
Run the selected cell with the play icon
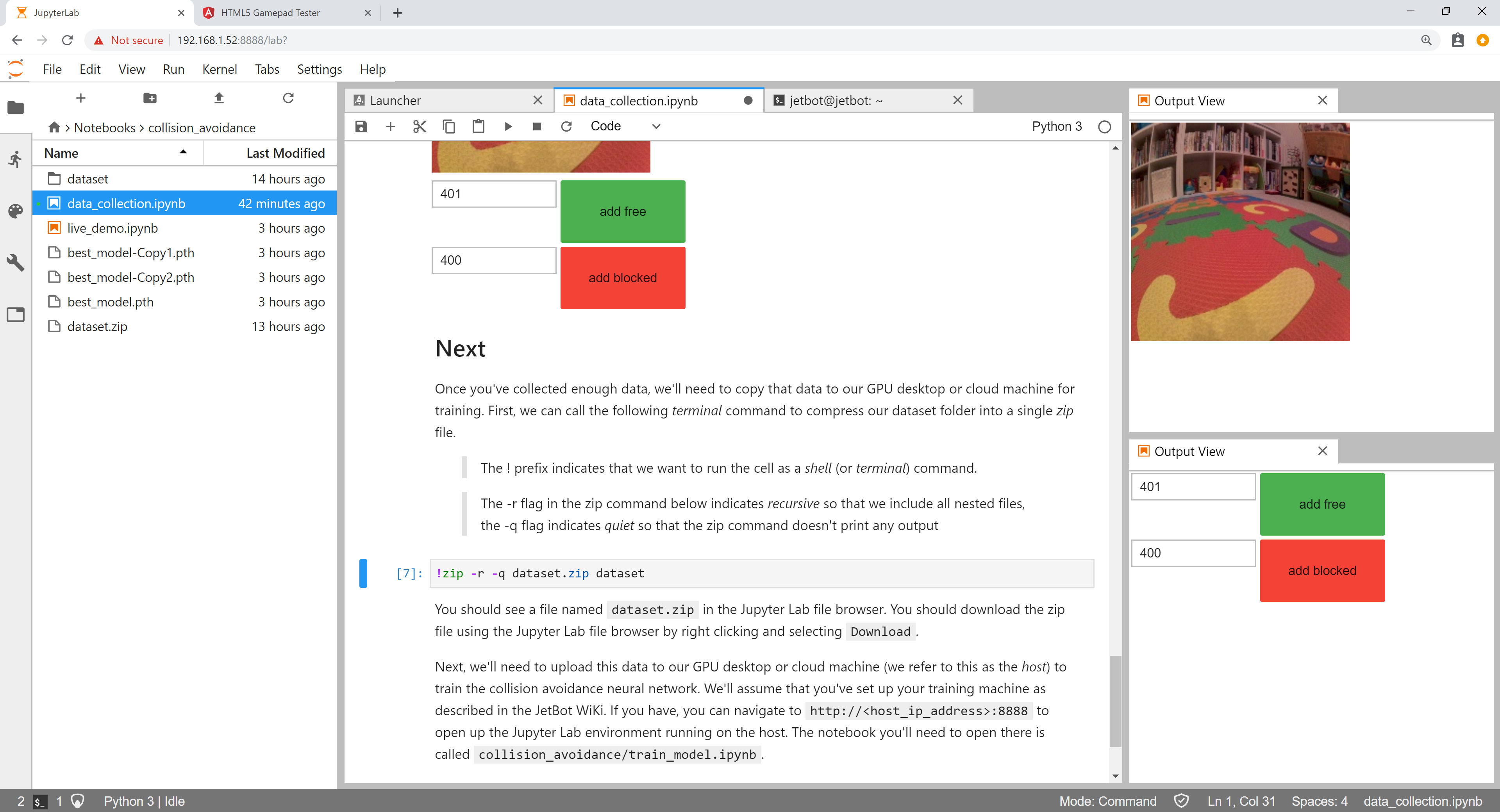[x=508, y=126]
